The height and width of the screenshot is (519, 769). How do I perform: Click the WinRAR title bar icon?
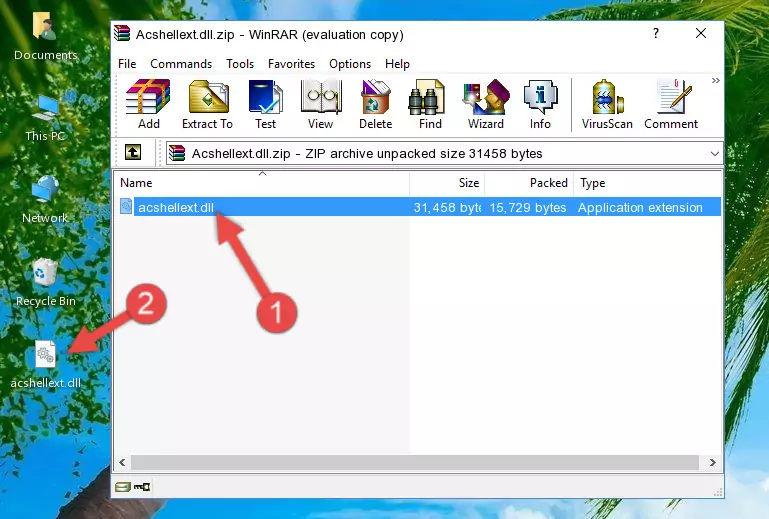pos(122,33)
